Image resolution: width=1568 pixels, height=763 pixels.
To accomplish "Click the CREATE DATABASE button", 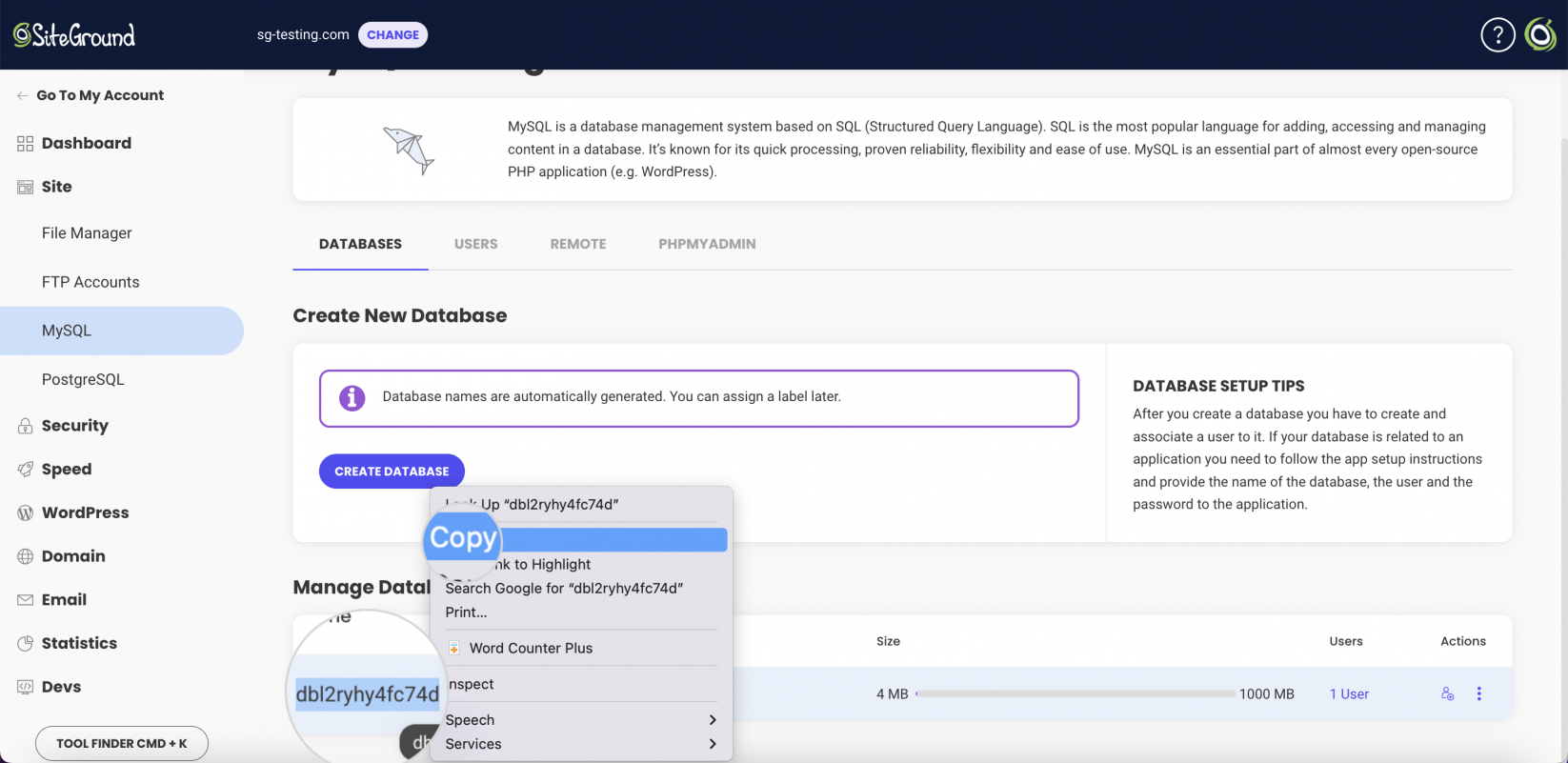I will coord(392,472).
